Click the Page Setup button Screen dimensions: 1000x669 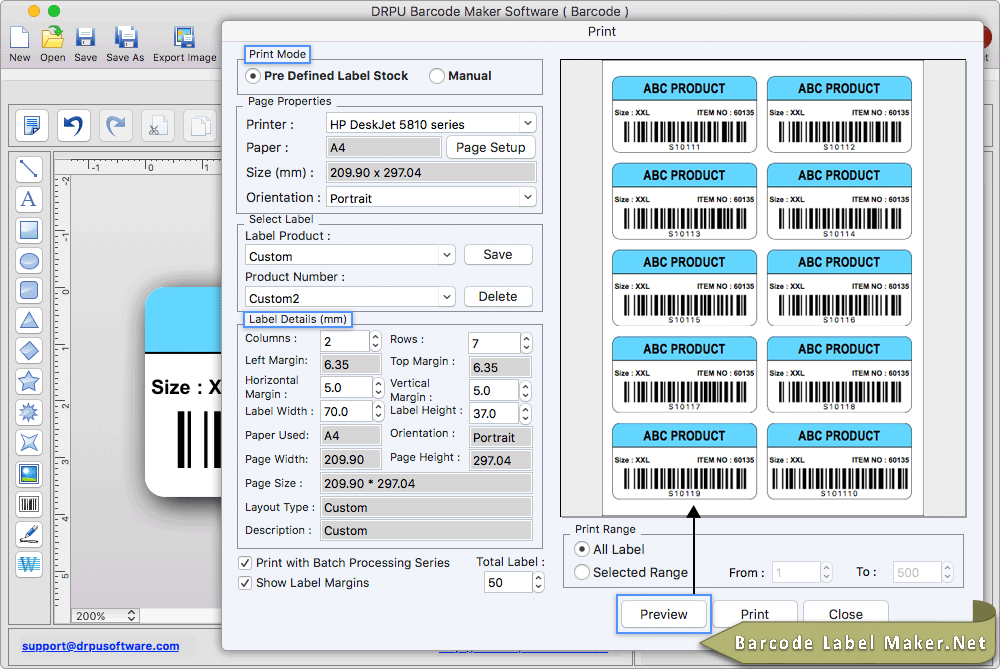(490, 147)
